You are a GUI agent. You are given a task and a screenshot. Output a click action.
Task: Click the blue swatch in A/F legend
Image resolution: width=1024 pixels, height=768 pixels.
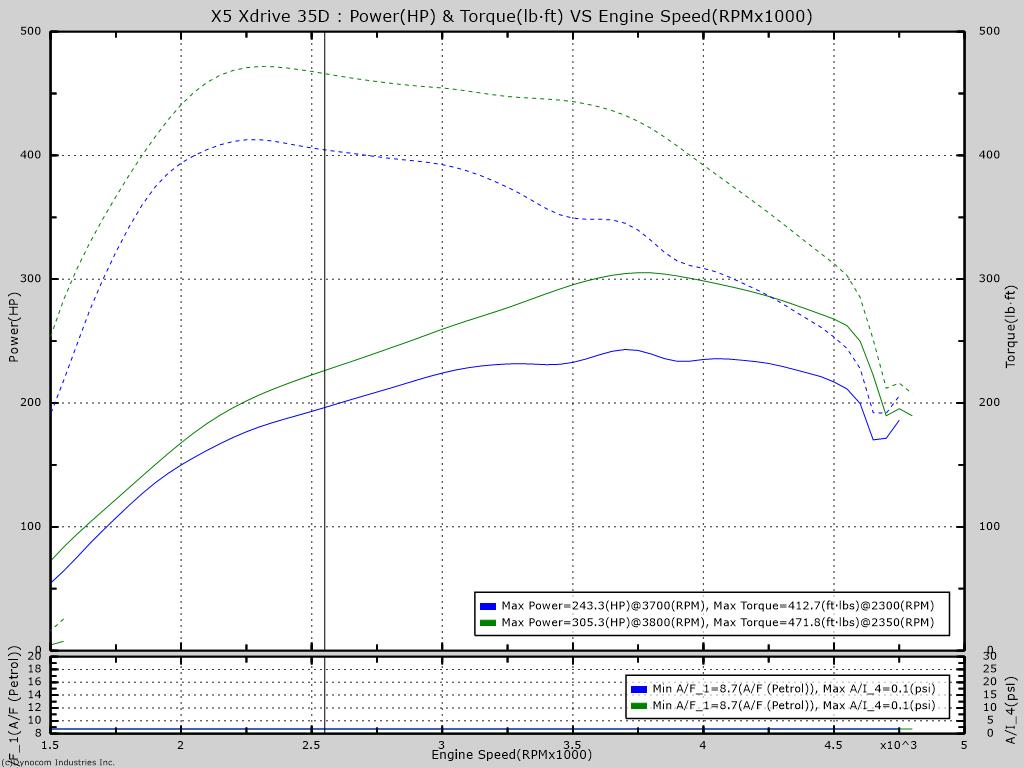click(x=638, y=689)
